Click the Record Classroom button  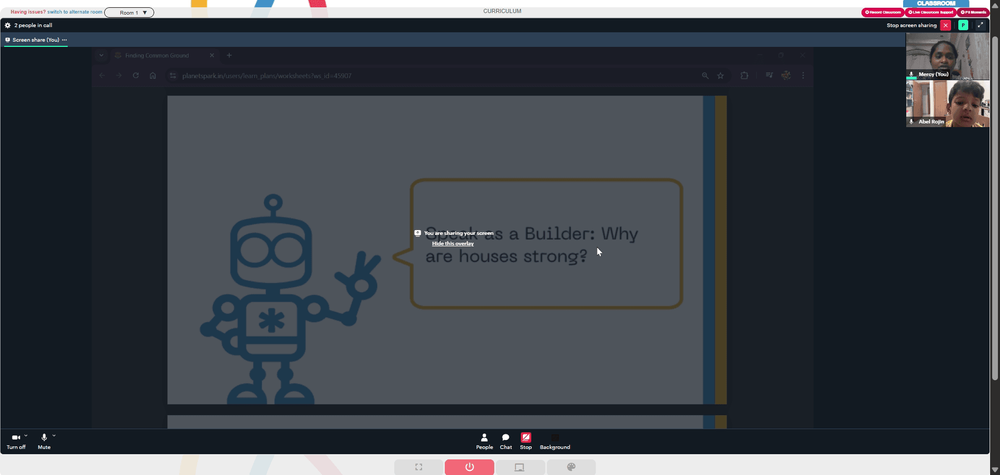[x=883, y=12]
